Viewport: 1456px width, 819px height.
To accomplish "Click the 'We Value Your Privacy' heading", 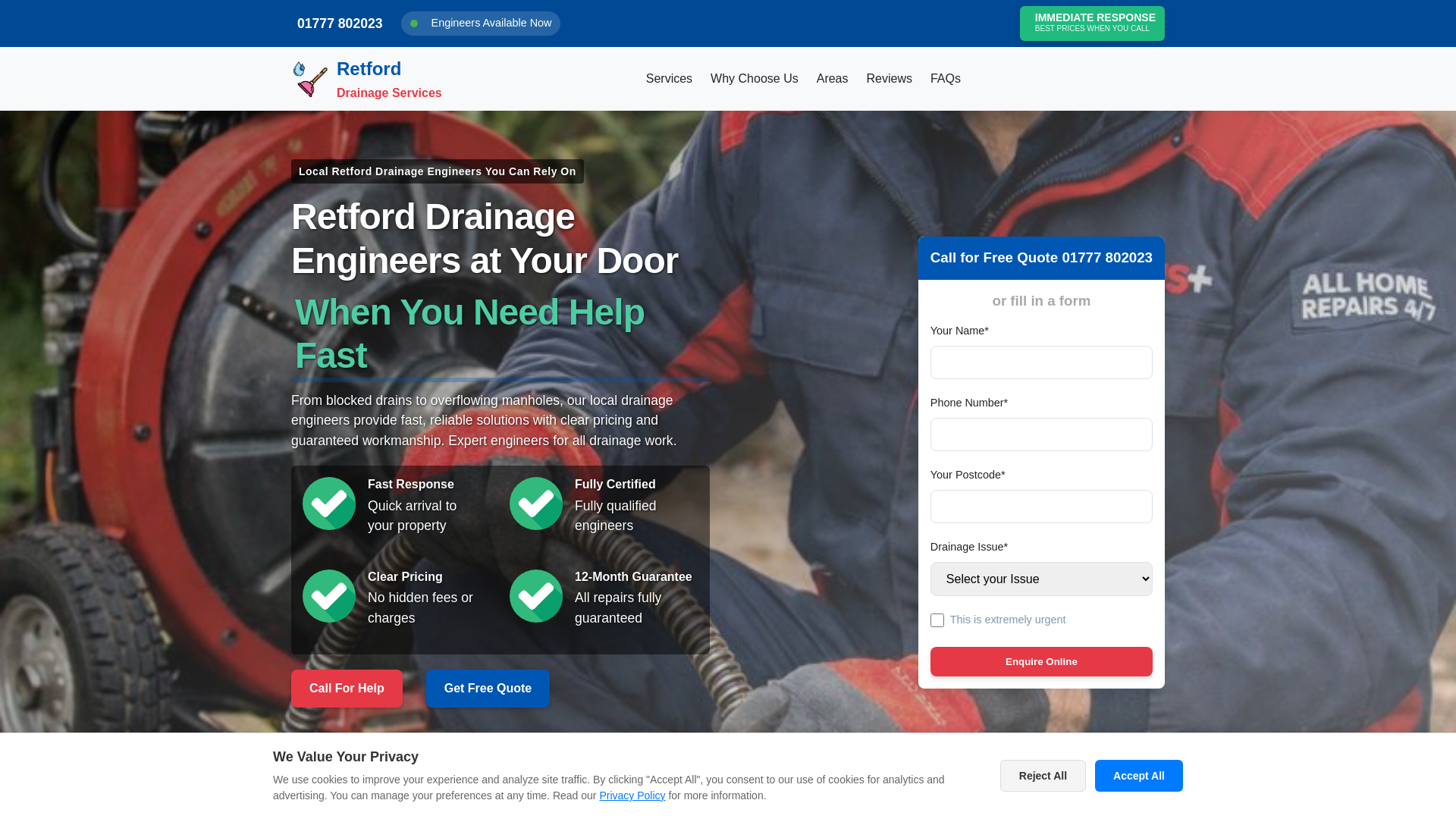I will pyautogui.click(x=346, y=757).
